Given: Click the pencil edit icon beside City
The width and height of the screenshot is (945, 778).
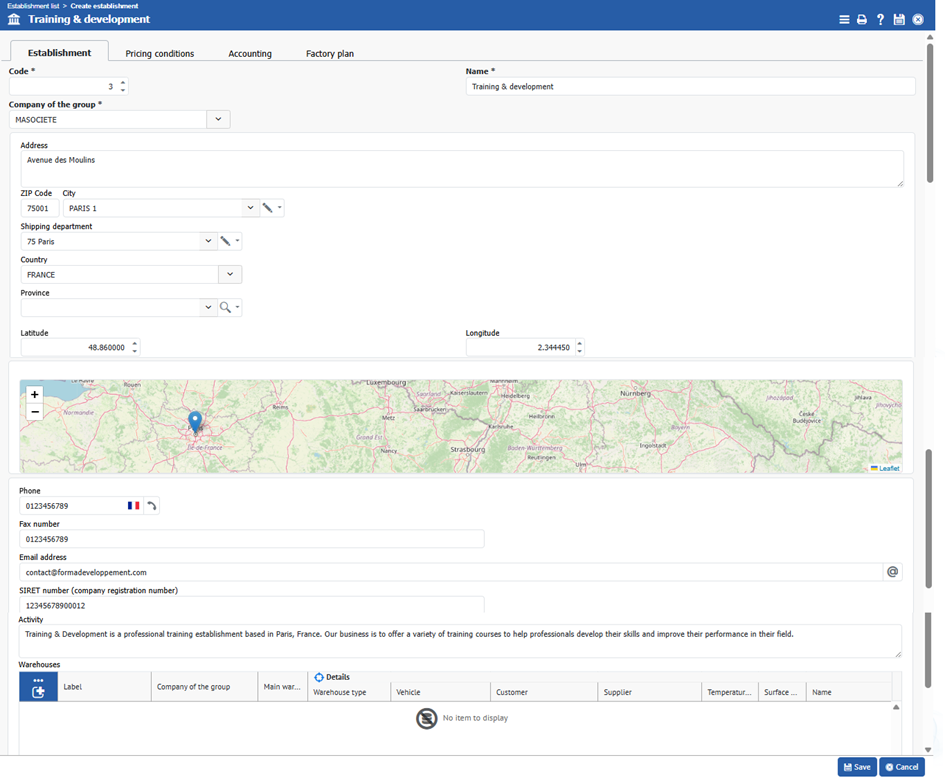Looking at the screenshot, I should click(x=267, y=208).
